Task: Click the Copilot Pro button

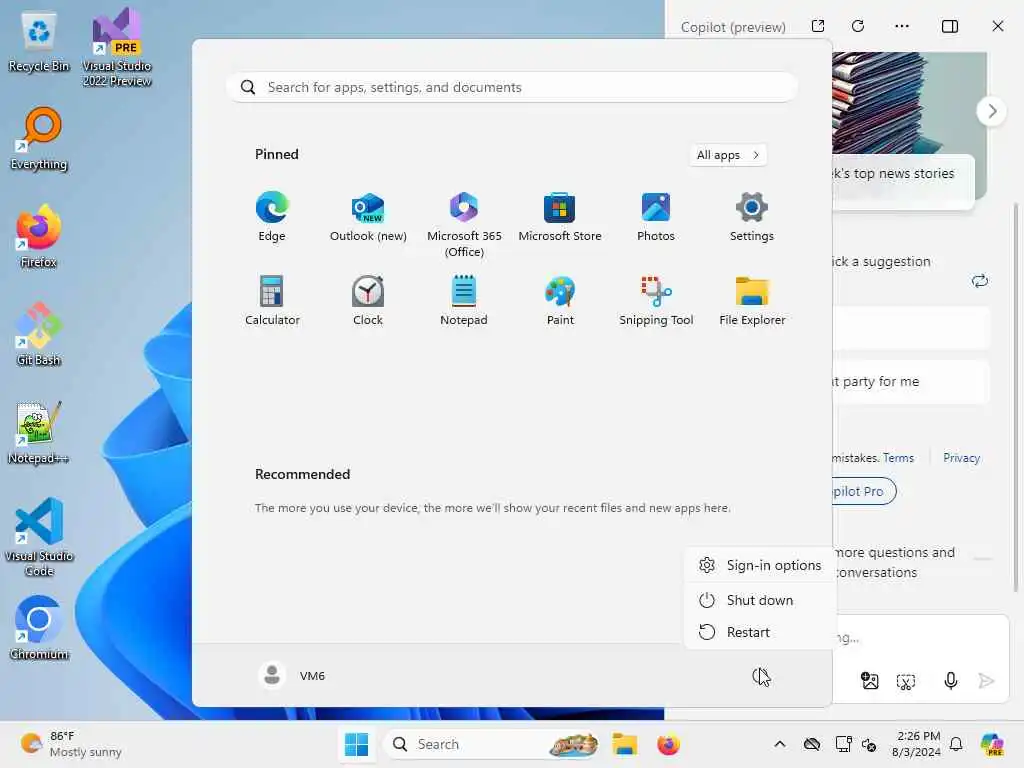Action: (x=863, y=491)
